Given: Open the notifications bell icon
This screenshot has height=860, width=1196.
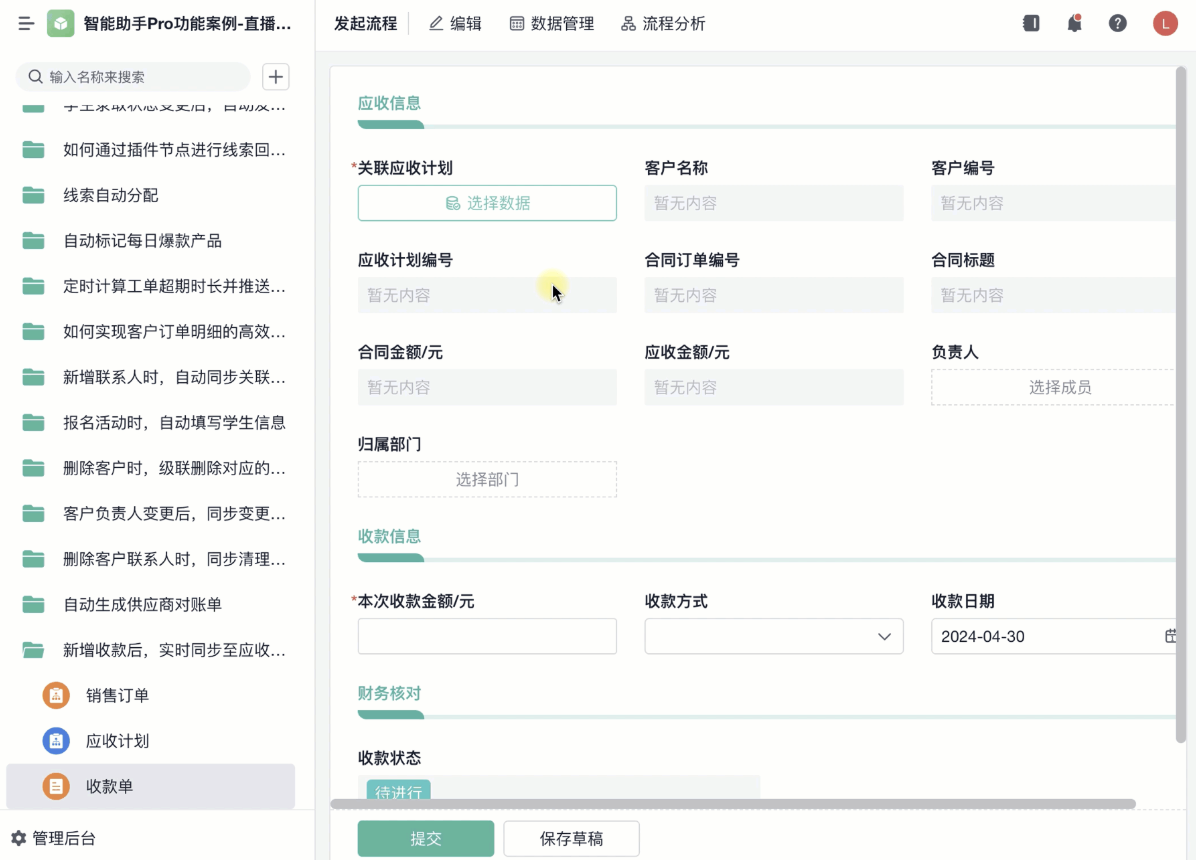Looking at the screenshot, I should click(1074, 24).
